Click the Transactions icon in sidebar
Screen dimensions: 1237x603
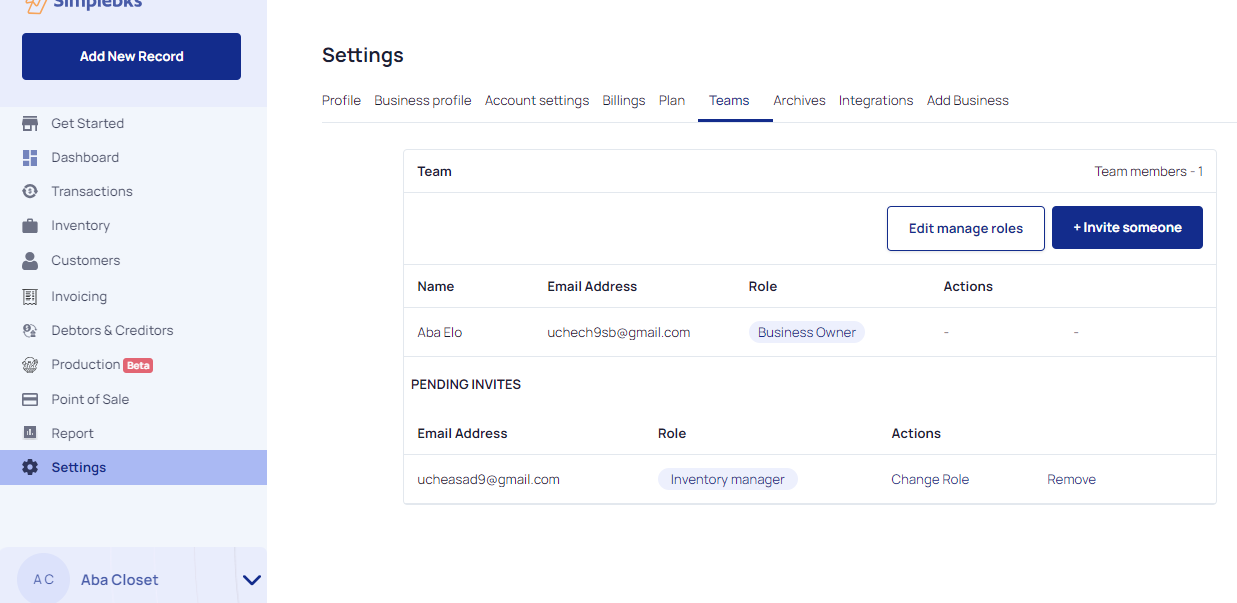pyautogui.click(x=30, y=192)
